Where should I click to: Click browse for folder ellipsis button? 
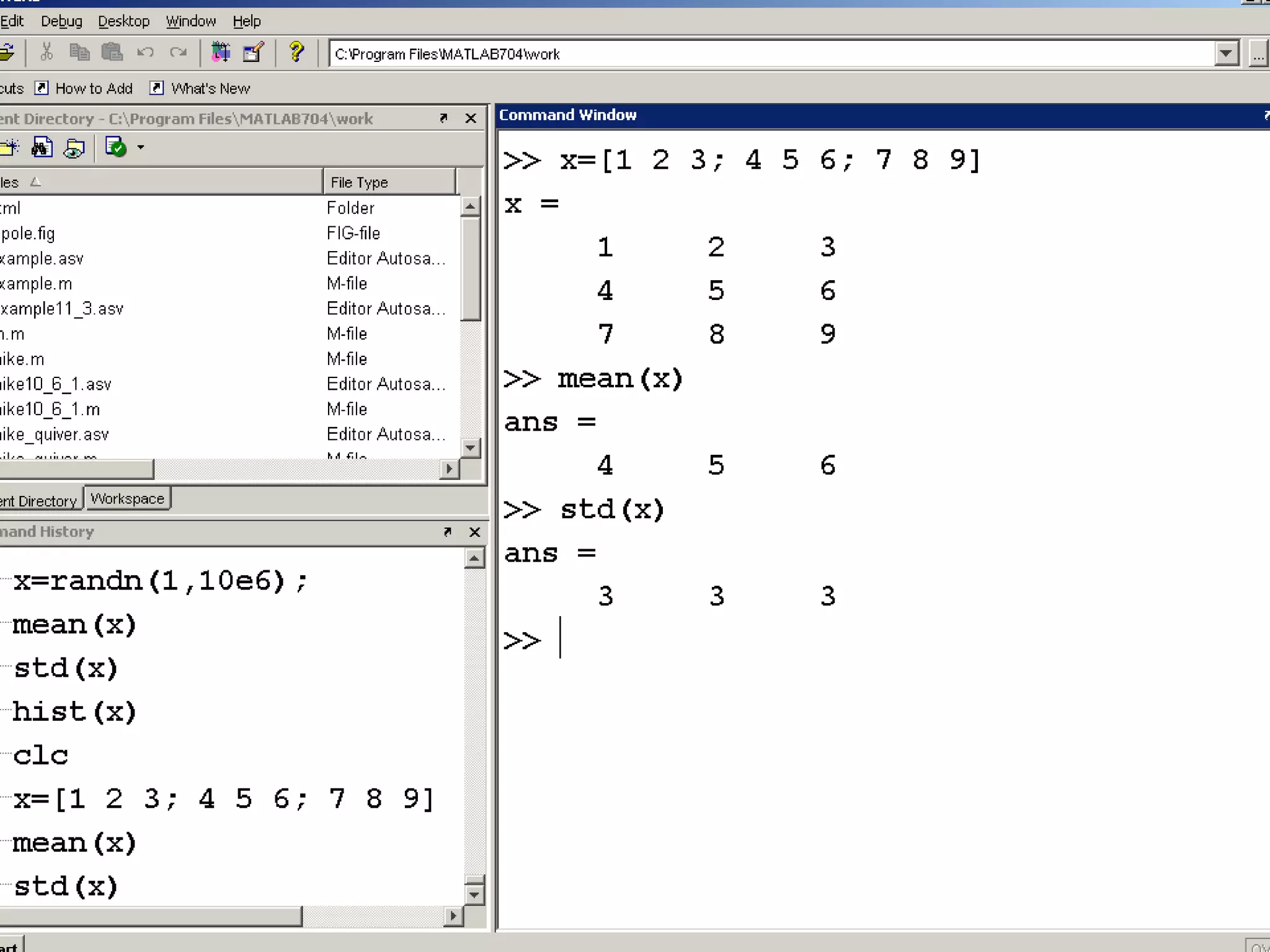pos(1258,54)
